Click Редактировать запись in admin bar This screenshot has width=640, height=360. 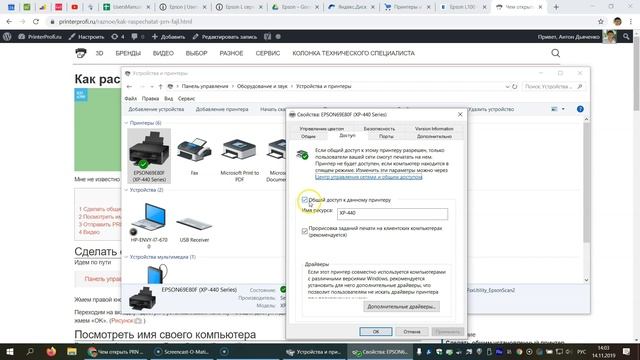(225, 37)
